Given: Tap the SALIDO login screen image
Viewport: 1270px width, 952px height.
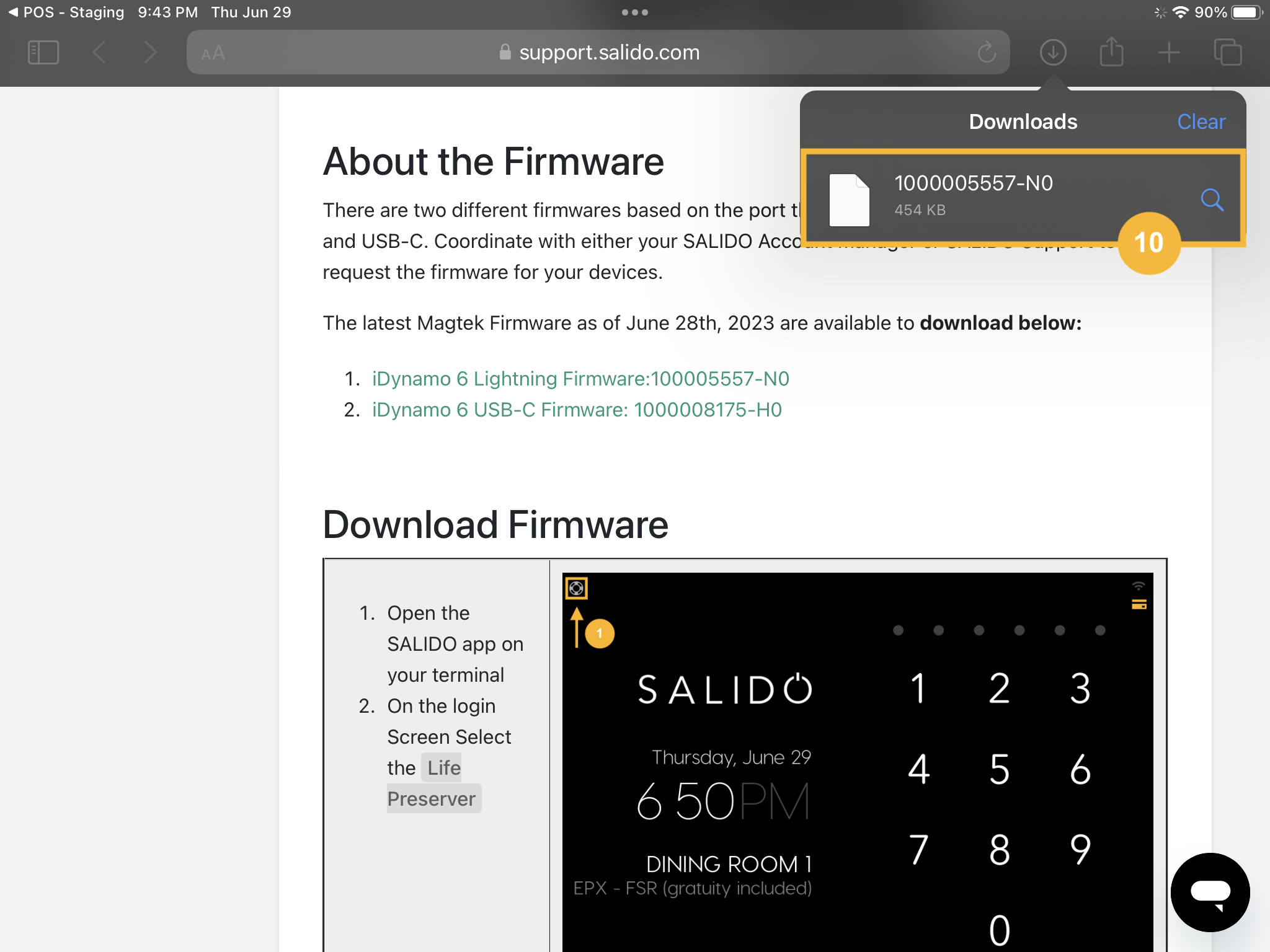Looking at the screenshot, I should pyautogui.click(x=858, y=762).
